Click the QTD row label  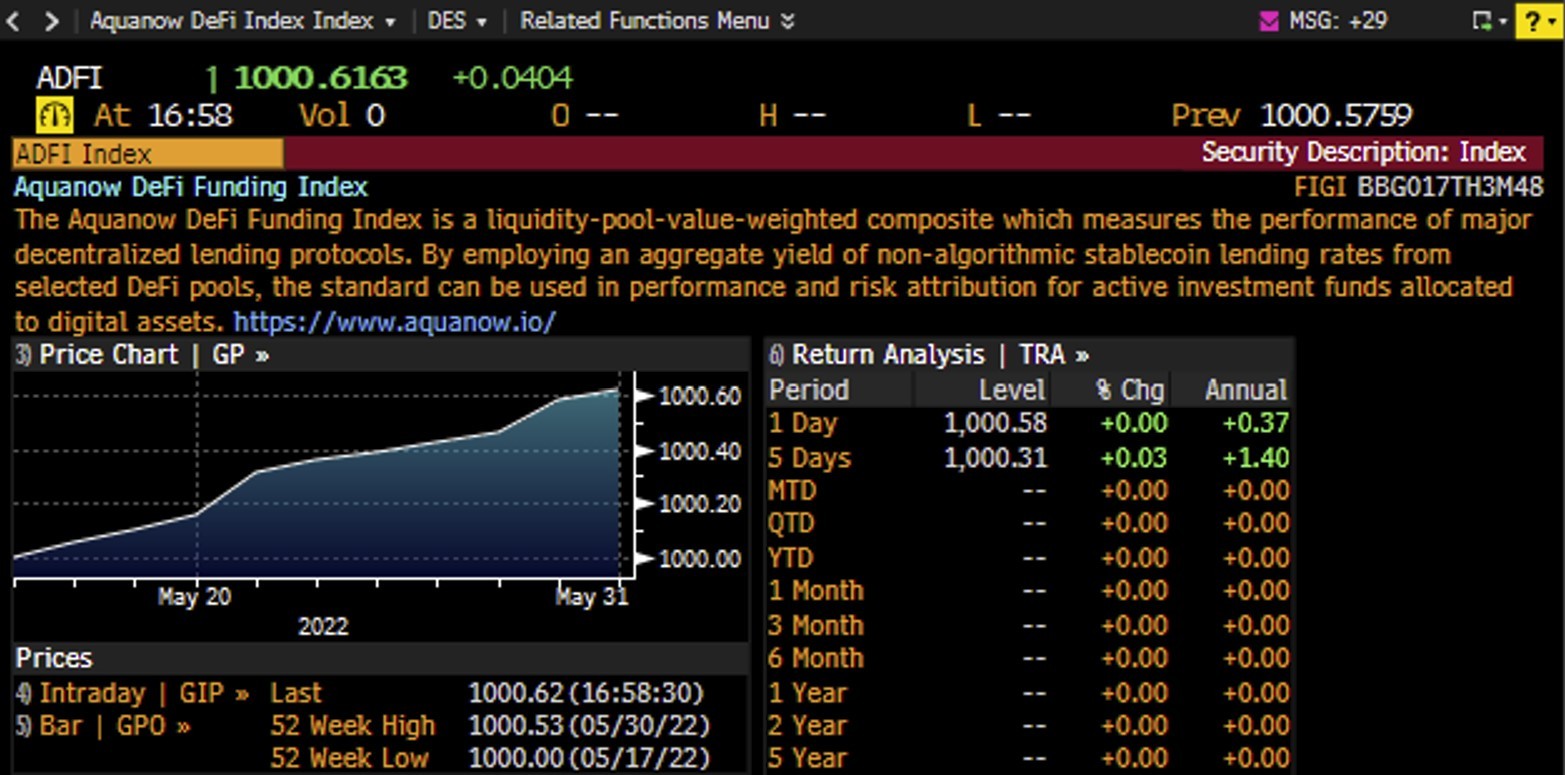pos(791,524)
